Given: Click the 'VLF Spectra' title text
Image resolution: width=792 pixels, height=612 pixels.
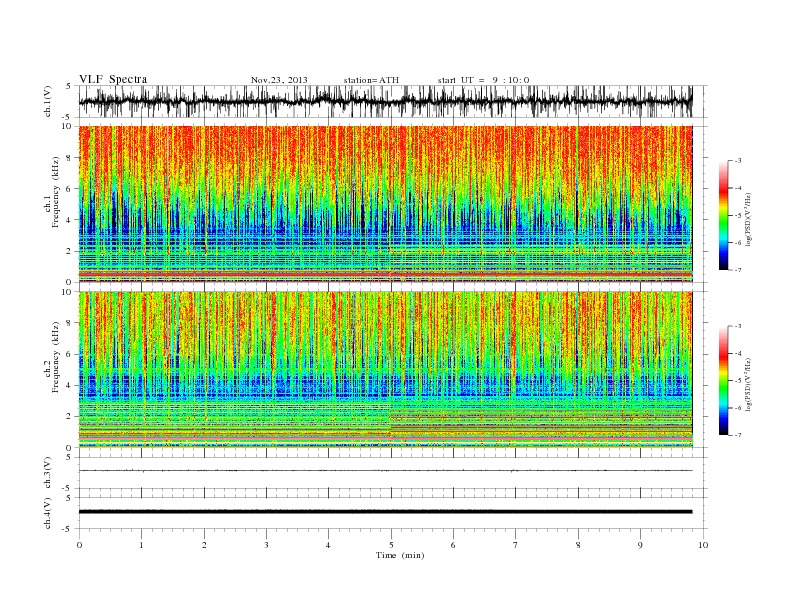Looking at the screenshot, I should tap(113, 79).
